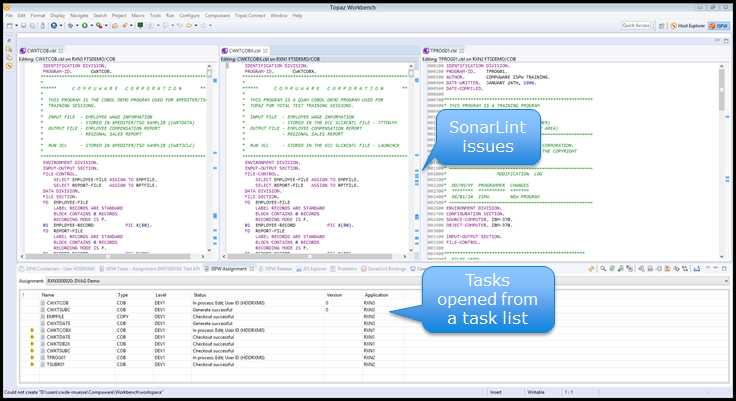Screen dimensions: 736x401
Task: Click the warning marker beside CWKTCOBX
Action: 32,330
